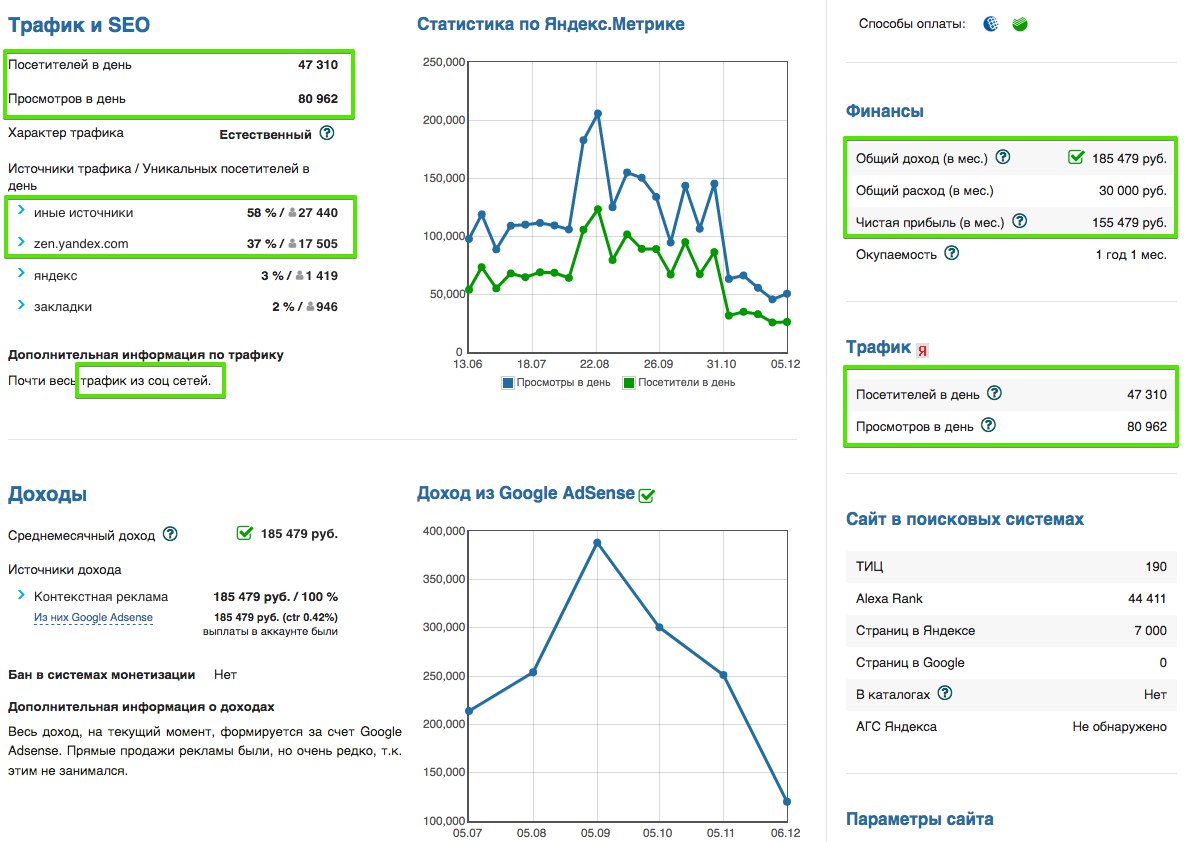The height and width of the screenshot is (842, 1187).
Task: Click the 22.08 peak point on views line
Action: pyautogui.click(x=598, y=114)
